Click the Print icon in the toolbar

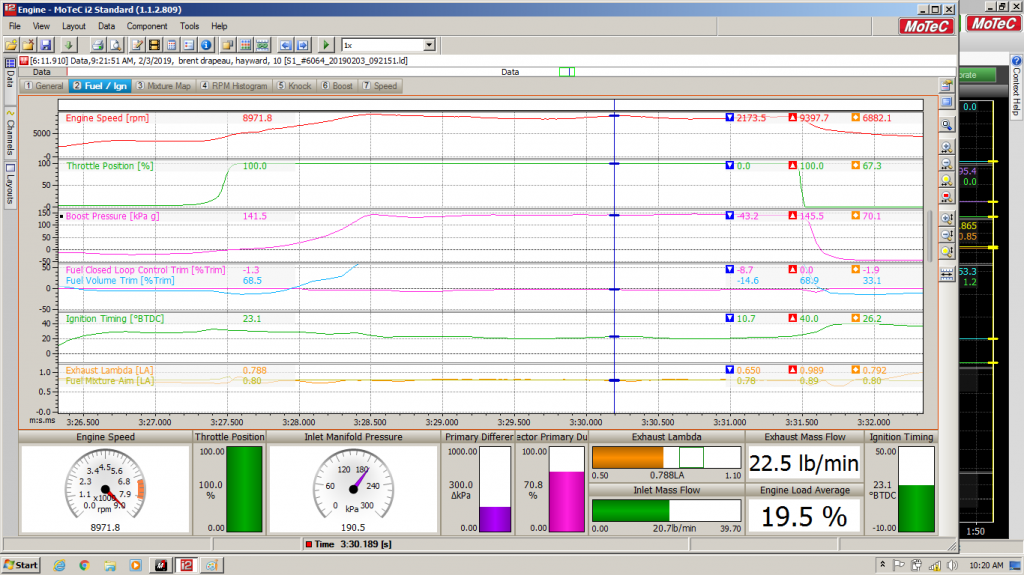[99, 45]
